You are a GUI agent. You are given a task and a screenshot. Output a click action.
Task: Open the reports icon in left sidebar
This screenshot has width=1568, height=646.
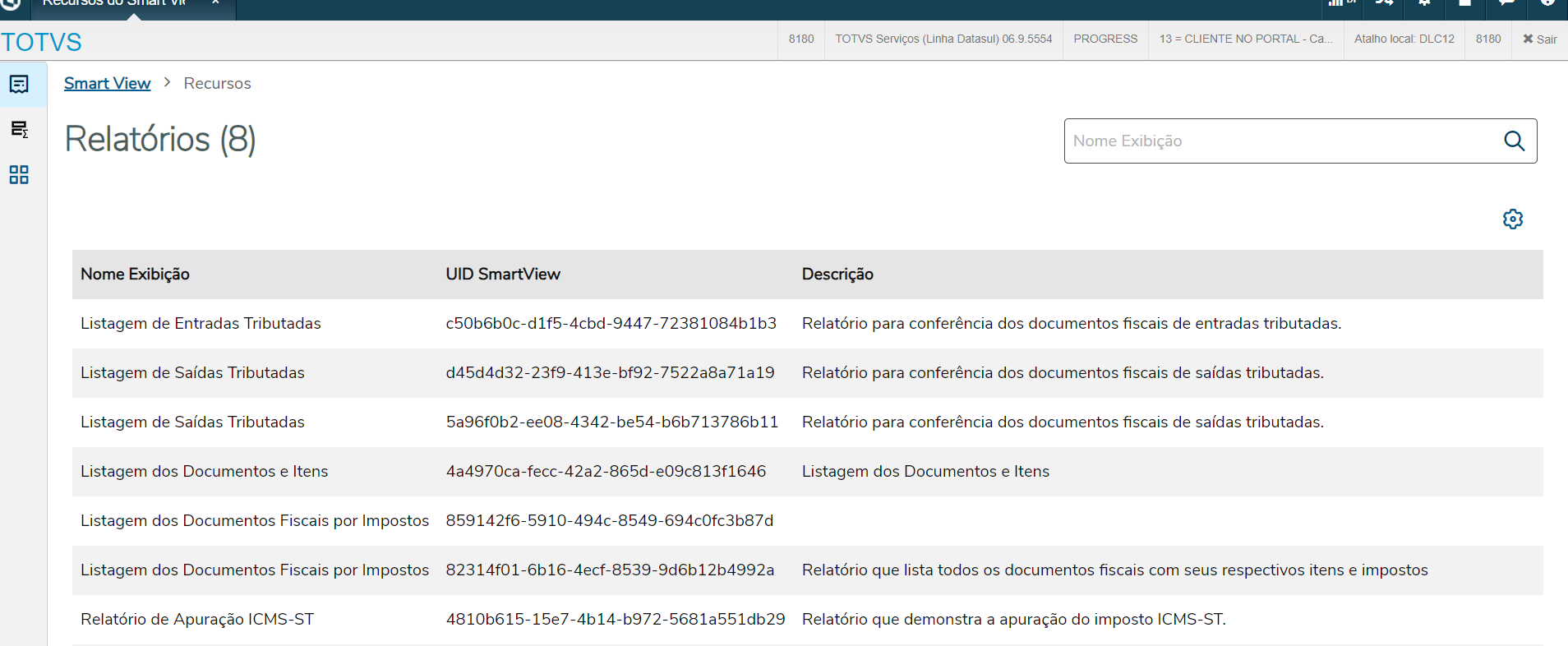19,84
